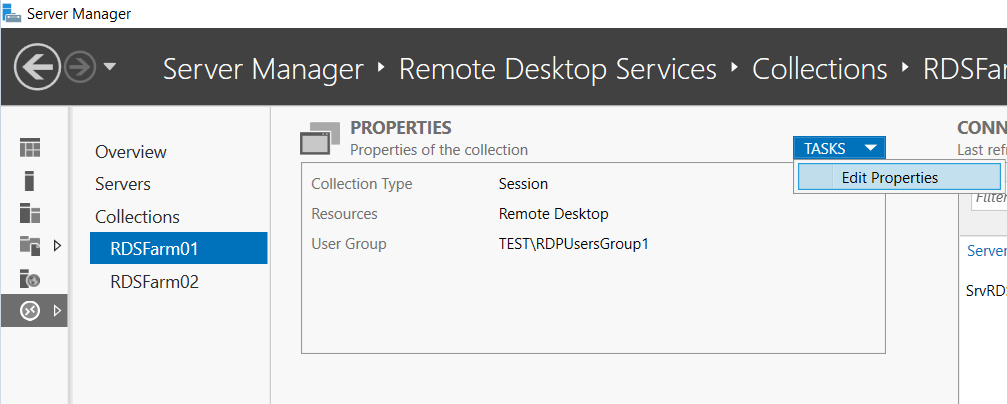This screenshot has height=404, width=1007.
Task: Click the Back navigation arrow
Action: 37,66
